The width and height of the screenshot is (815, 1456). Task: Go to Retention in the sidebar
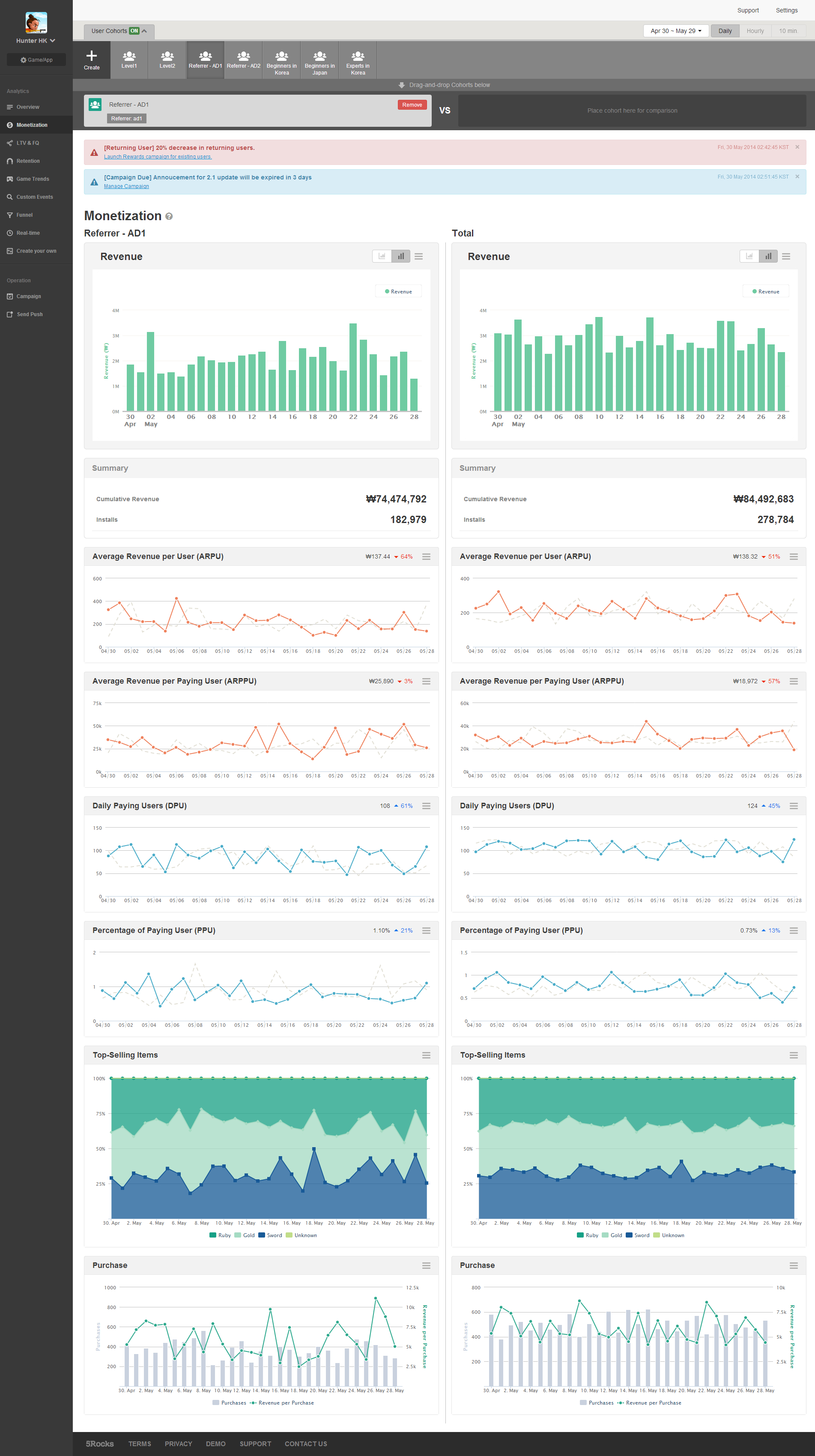tap(28, 161)
